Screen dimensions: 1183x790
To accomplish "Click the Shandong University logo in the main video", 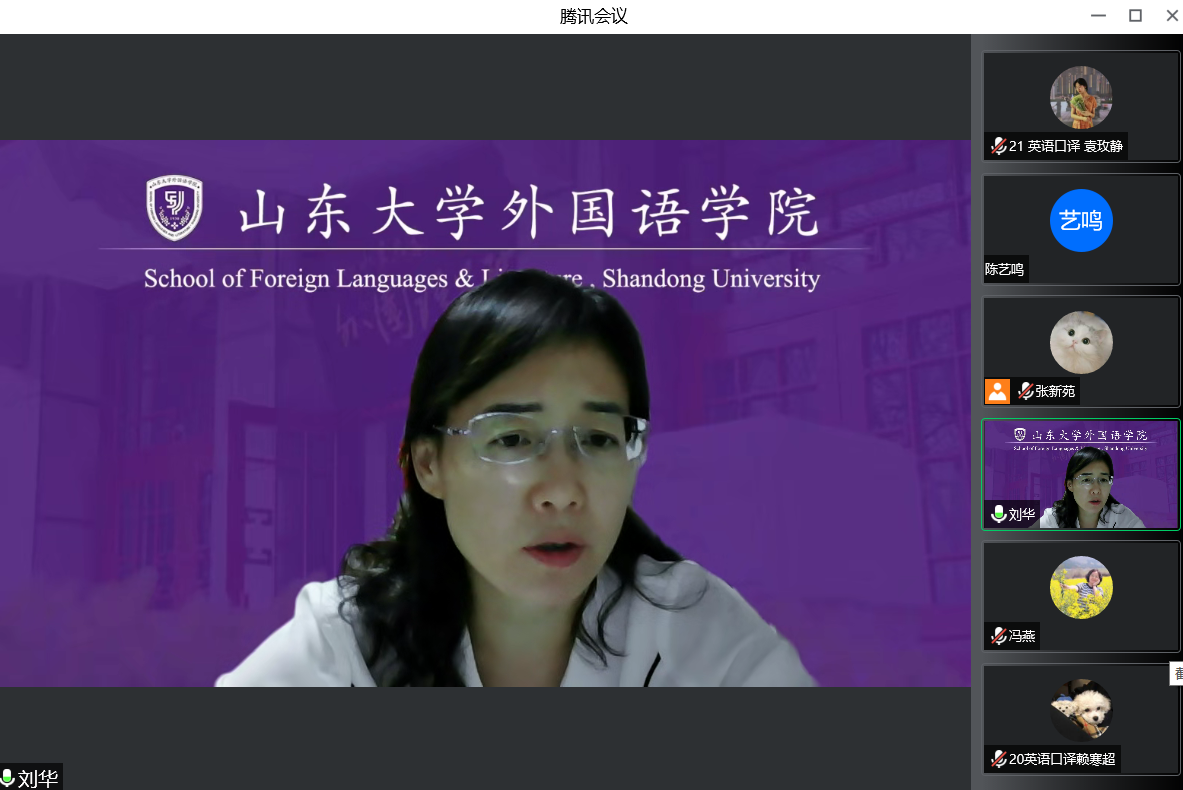I will 174,209.
